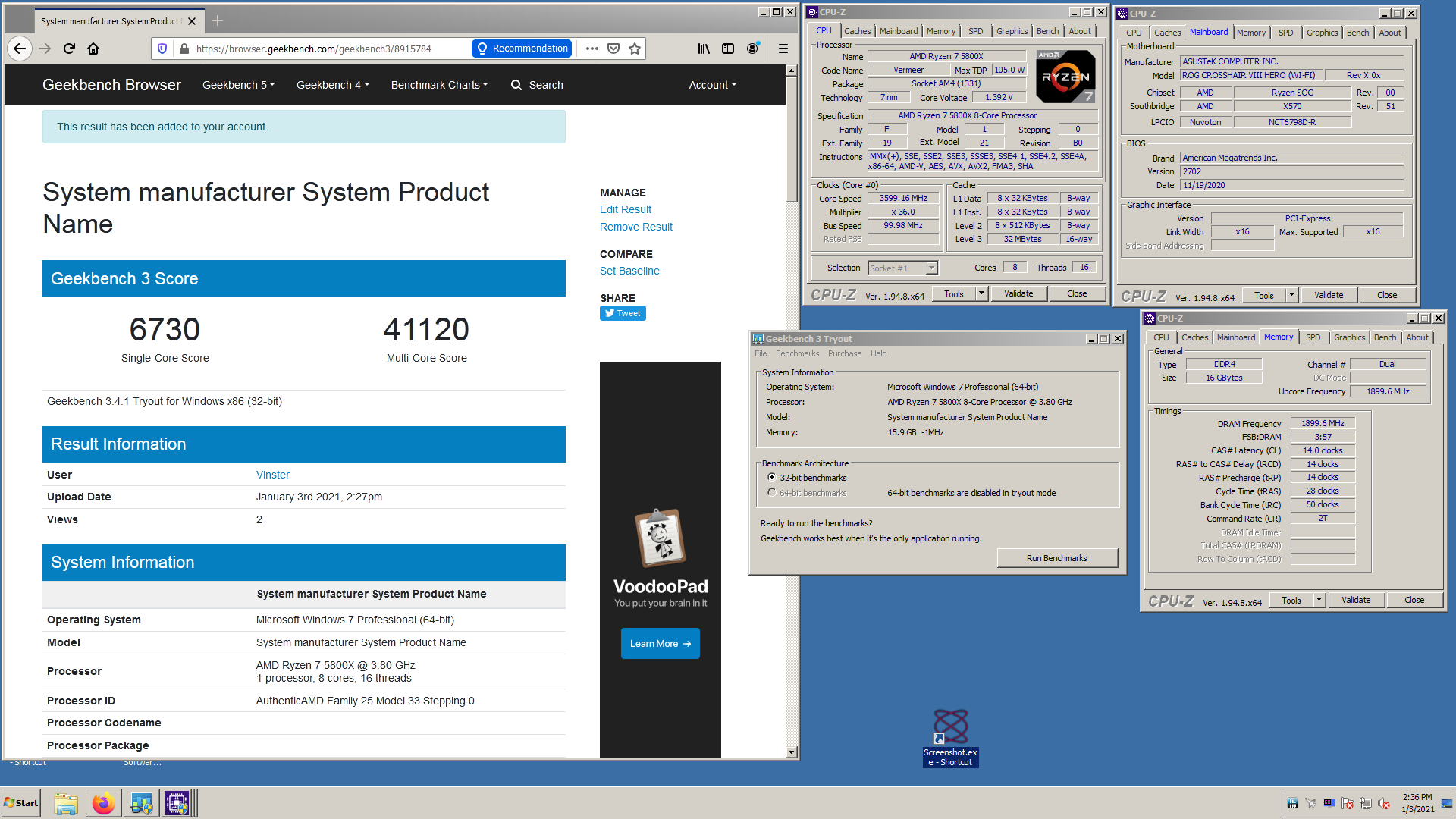Switch to Caches tab in first CPU-Z
1456x819 pixels.
pyautogui.click(x=858, y=31)
